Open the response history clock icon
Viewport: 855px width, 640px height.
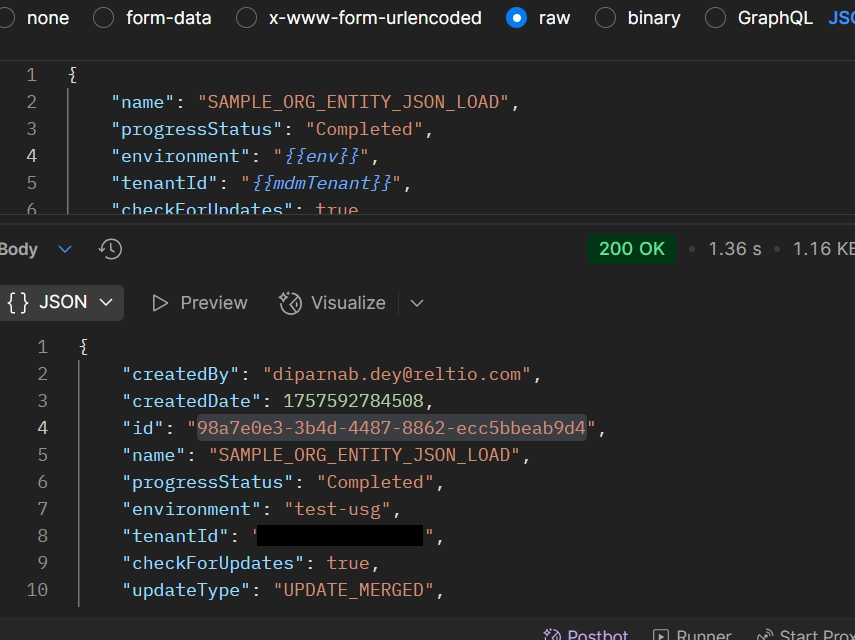click(110, 249)
